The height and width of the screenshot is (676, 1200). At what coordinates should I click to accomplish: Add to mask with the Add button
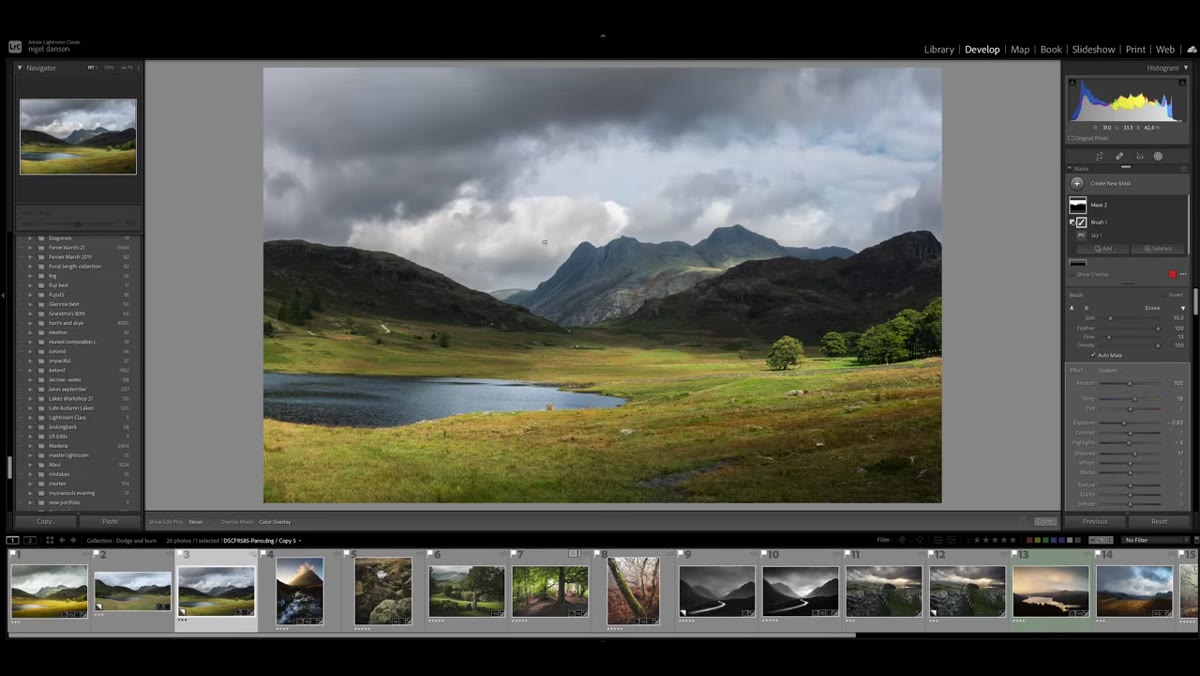1102,248
